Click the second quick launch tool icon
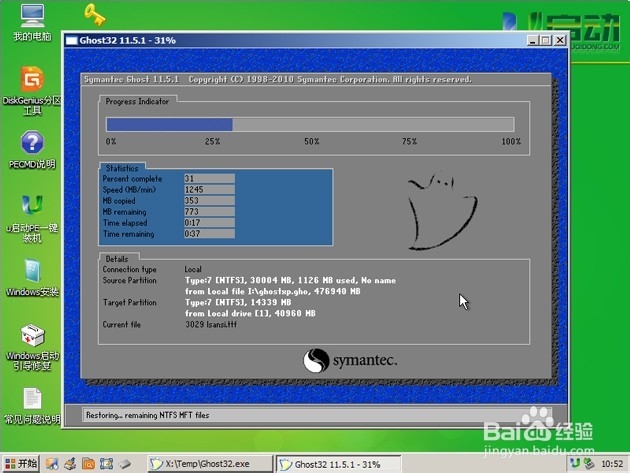The width and height of the screenshot is (630, 473). (x=70, y=464)
